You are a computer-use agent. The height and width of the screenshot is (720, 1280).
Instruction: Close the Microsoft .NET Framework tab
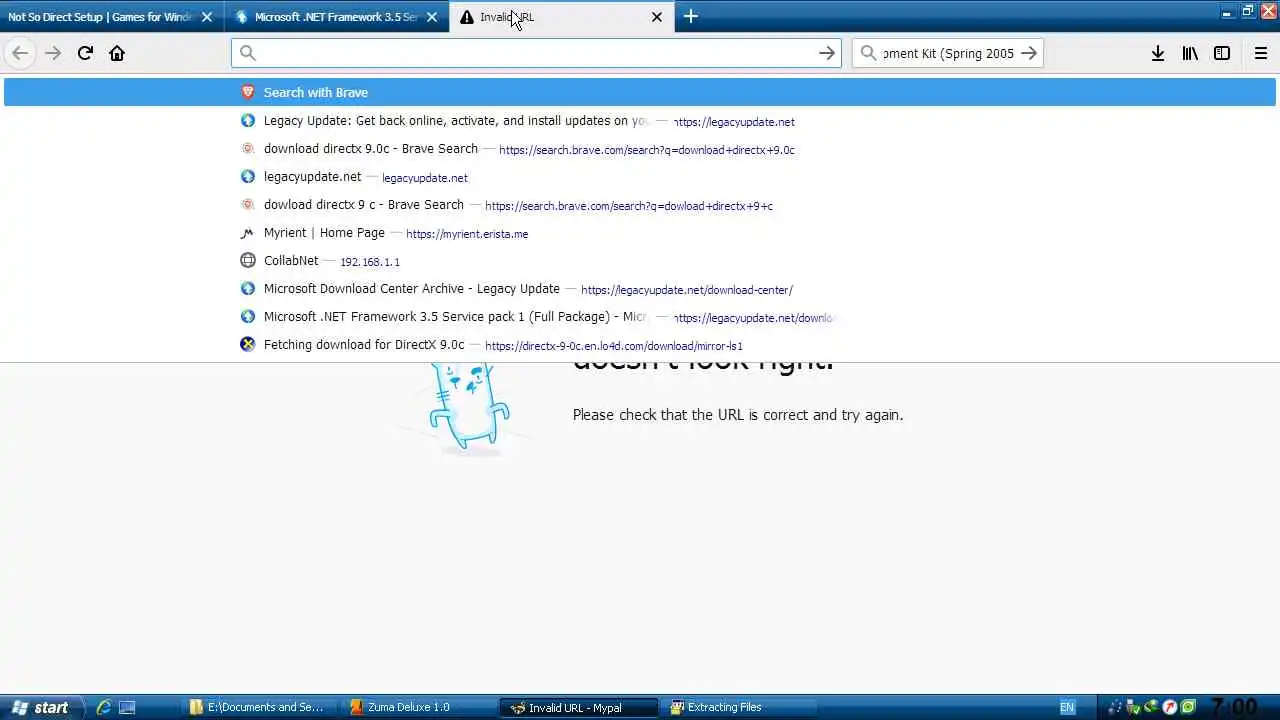[x=432, y=17]
